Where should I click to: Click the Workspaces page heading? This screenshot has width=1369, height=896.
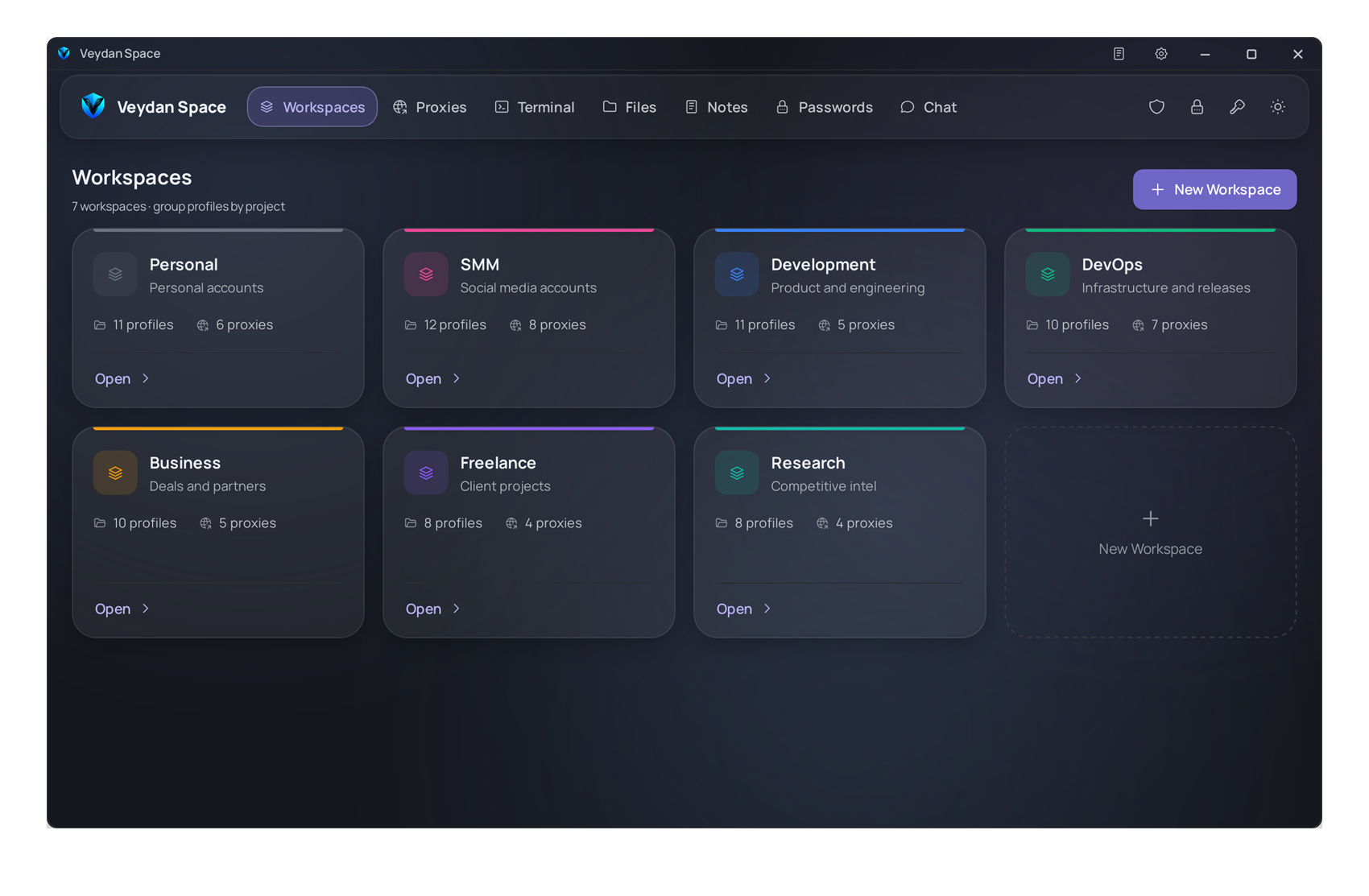tap(132, 177)
